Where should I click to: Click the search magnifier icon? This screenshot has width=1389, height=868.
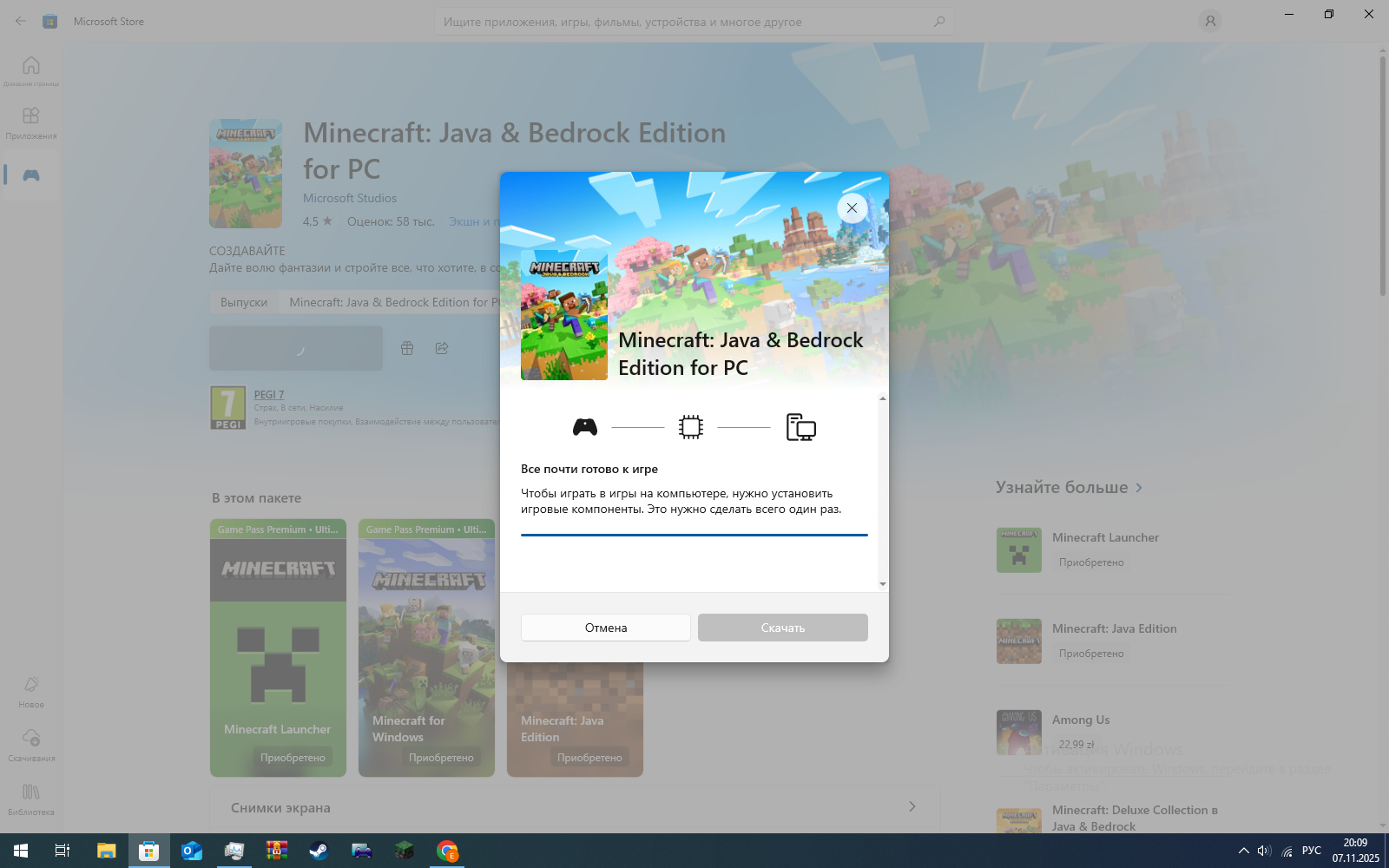pyautogui.click(x=939, y=22)
